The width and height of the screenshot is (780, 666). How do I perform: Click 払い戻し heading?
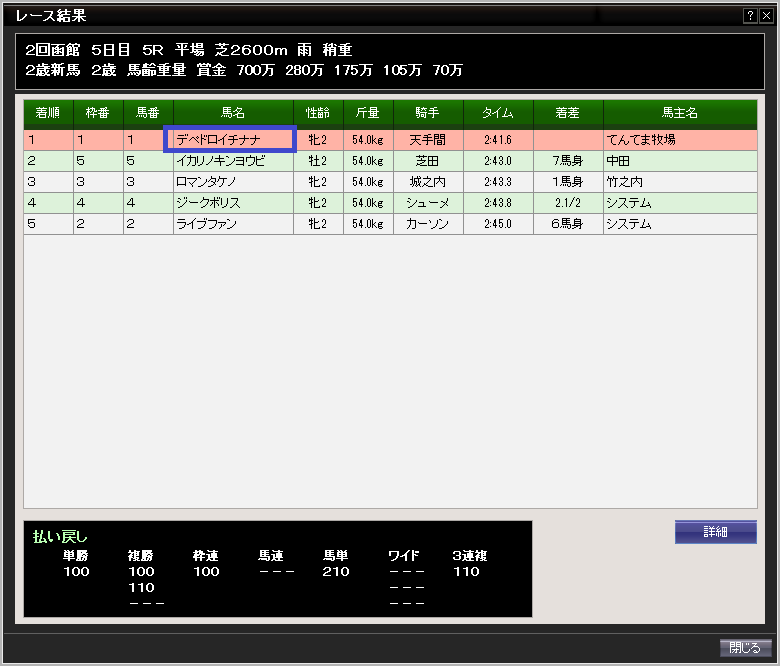(60, 536)
